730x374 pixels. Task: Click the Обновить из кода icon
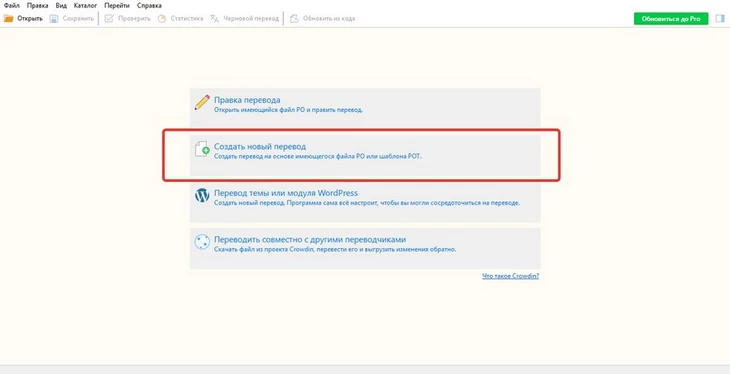[294, 19]
